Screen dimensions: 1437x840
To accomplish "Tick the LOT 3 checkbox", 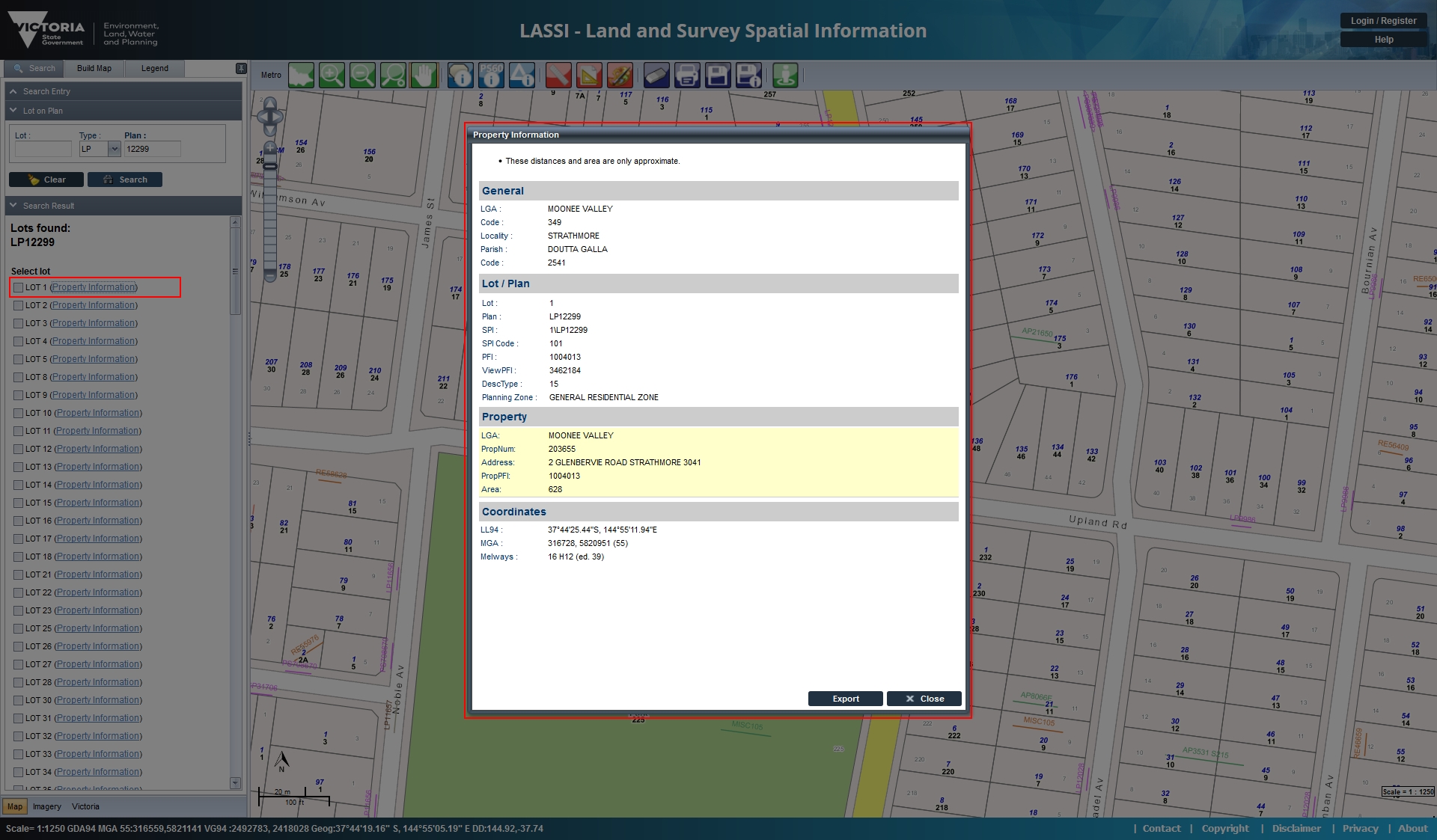I will [19, 323].
